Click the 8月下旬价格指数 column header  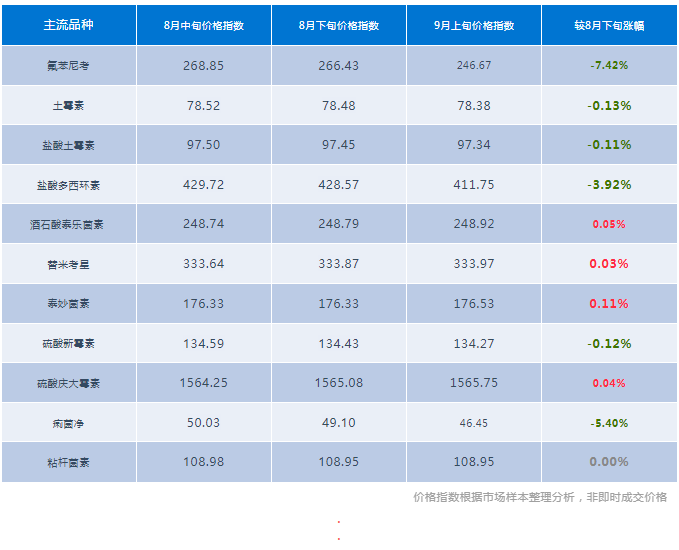coord(339,25)
